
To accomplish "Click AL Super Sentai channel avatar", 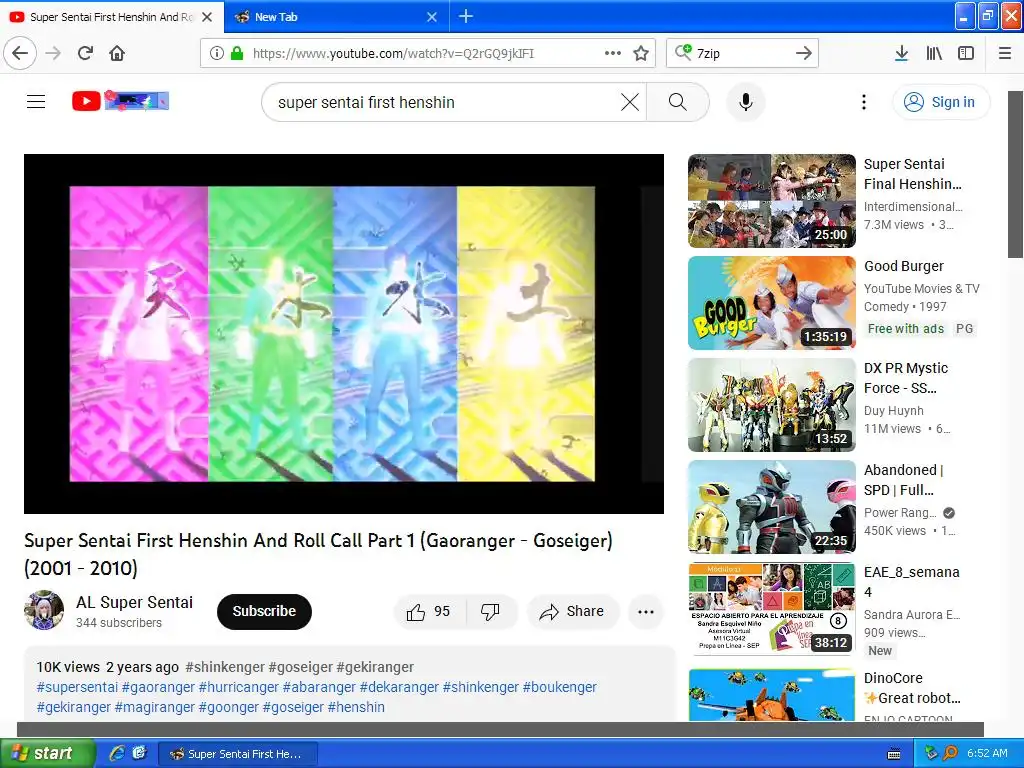I will point(44,610).
